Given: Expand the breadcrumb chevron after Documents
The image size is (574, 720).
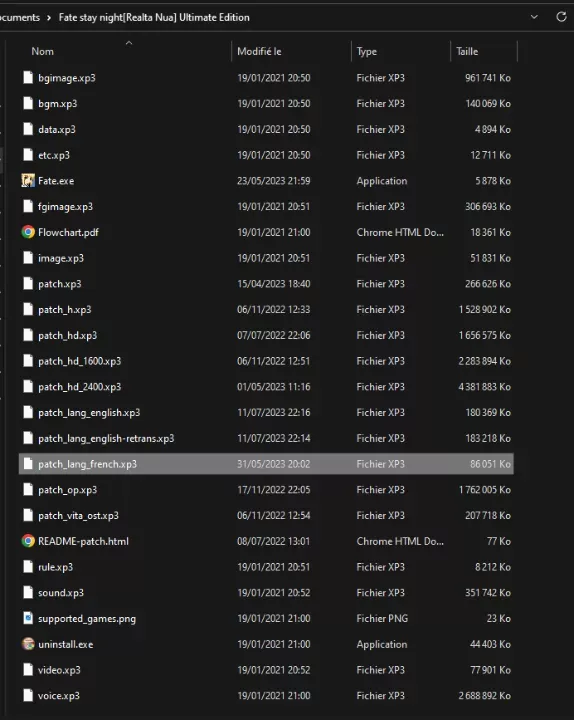Looking at the screenshot, I should coord(49,17).
